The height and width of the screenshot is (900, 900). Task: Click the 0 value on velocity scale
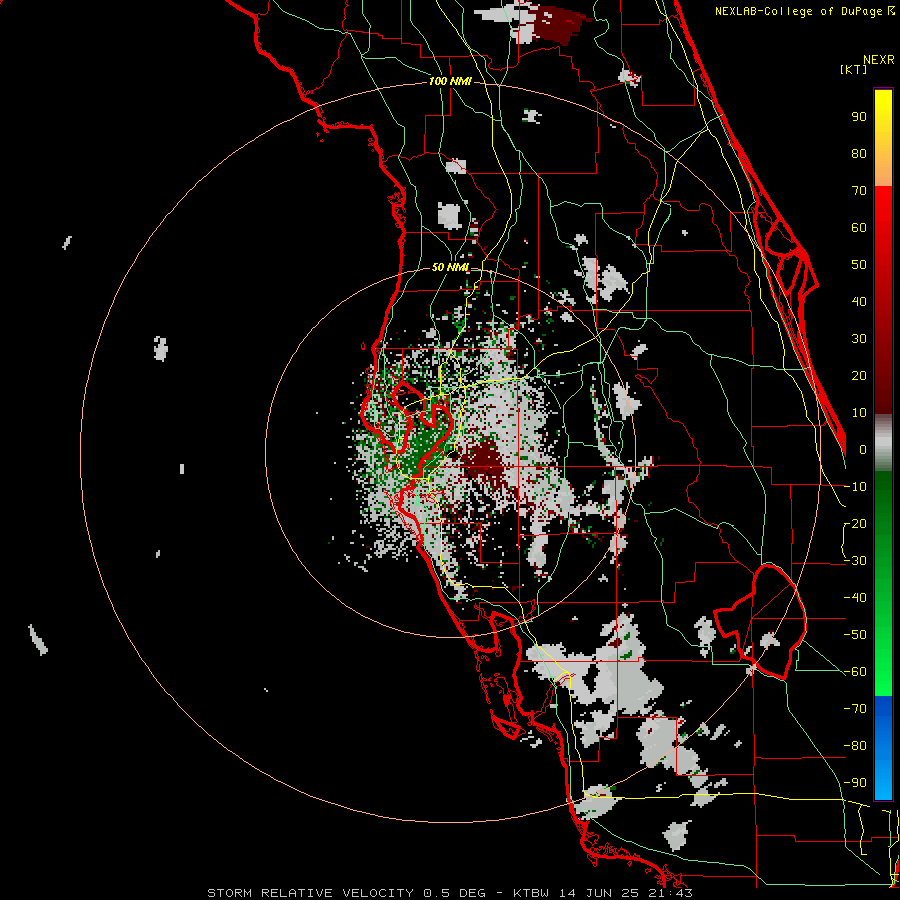pos(863,450)
